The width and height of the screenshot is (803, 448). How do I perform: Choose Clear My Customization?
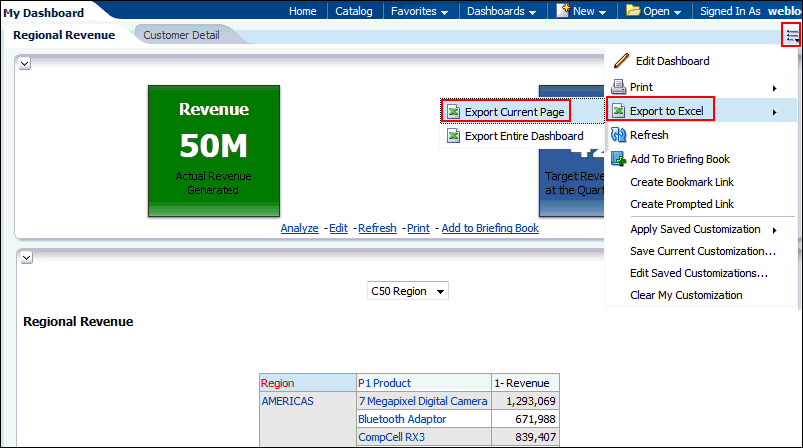686,295
